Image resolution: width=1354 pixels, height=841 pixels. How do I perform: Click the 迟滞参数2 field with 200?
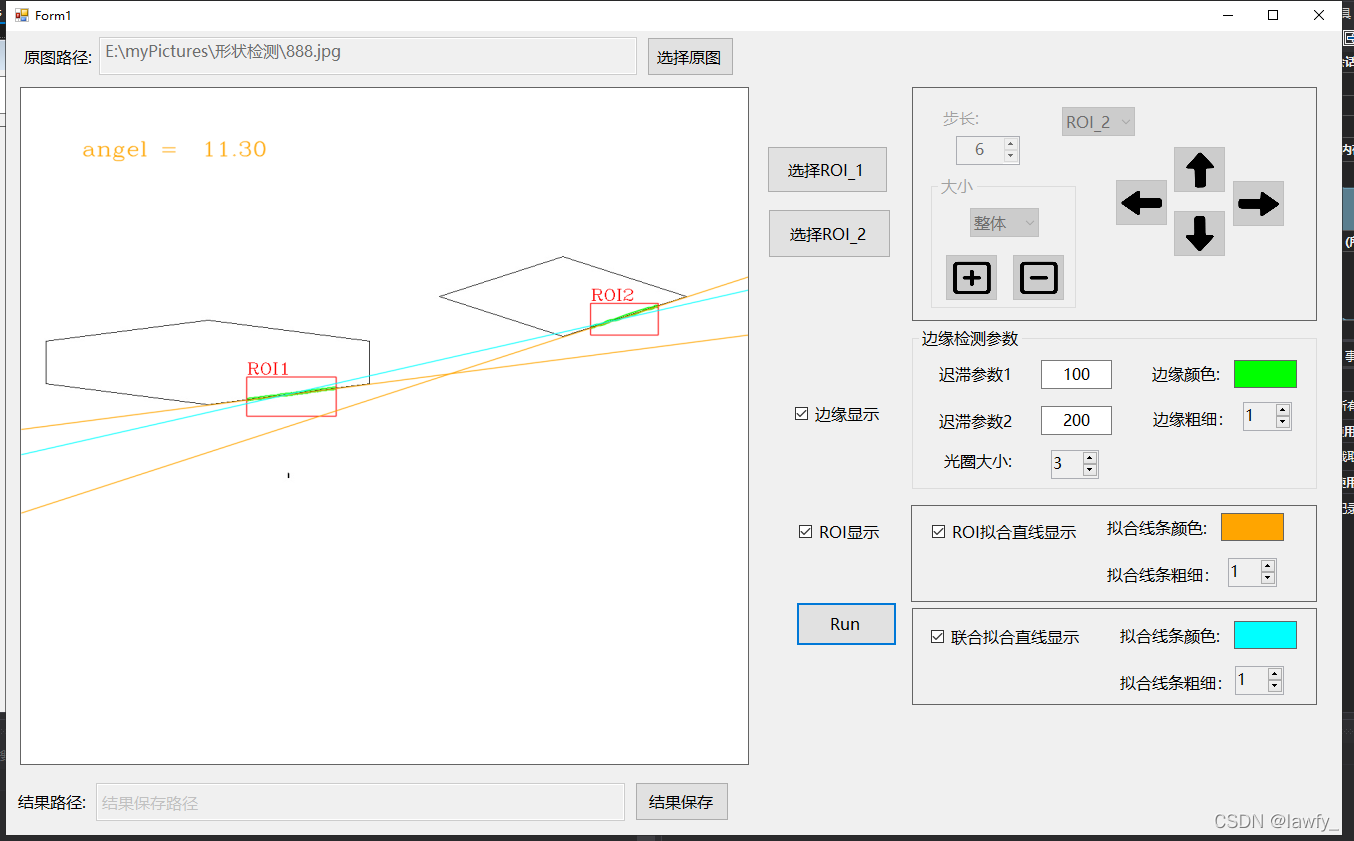coord(1076,420)
